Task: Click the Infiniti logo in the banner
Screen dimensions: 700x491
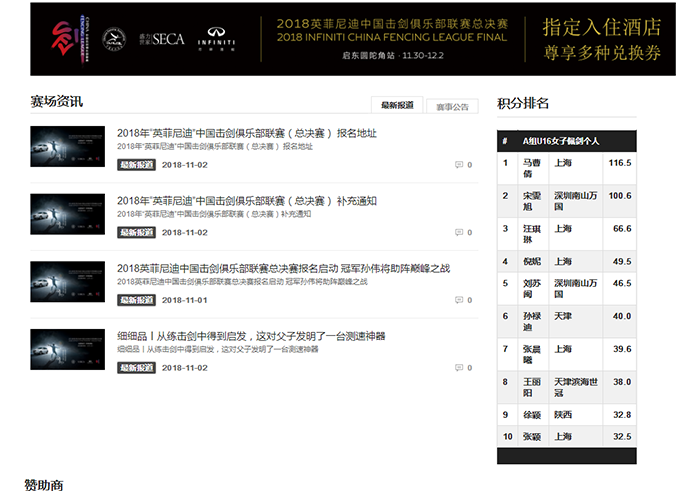Action: [x=216, y=39]
